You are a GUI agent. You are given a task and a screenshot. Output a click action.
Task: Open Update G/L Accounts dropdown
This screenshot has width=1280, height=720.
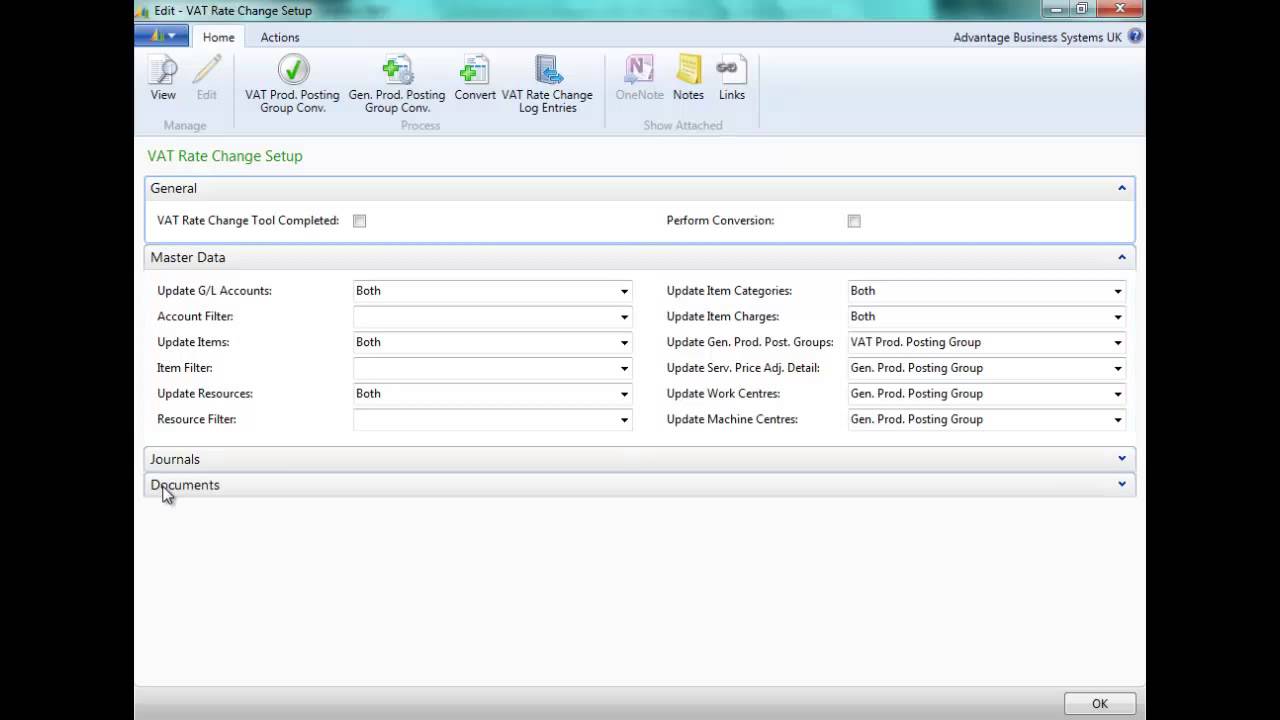click(624, 291)
